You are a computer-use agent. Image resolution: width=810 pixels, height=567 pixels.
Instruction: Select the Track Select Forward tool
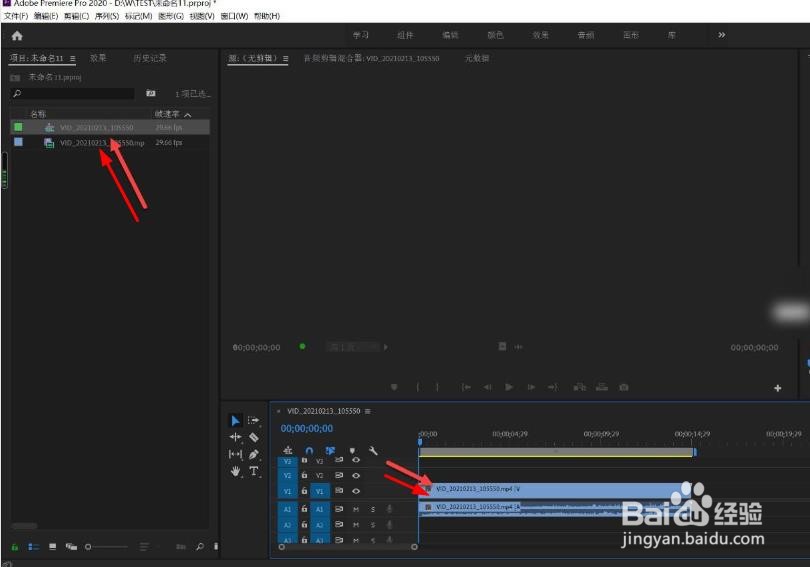pos(253,420)
